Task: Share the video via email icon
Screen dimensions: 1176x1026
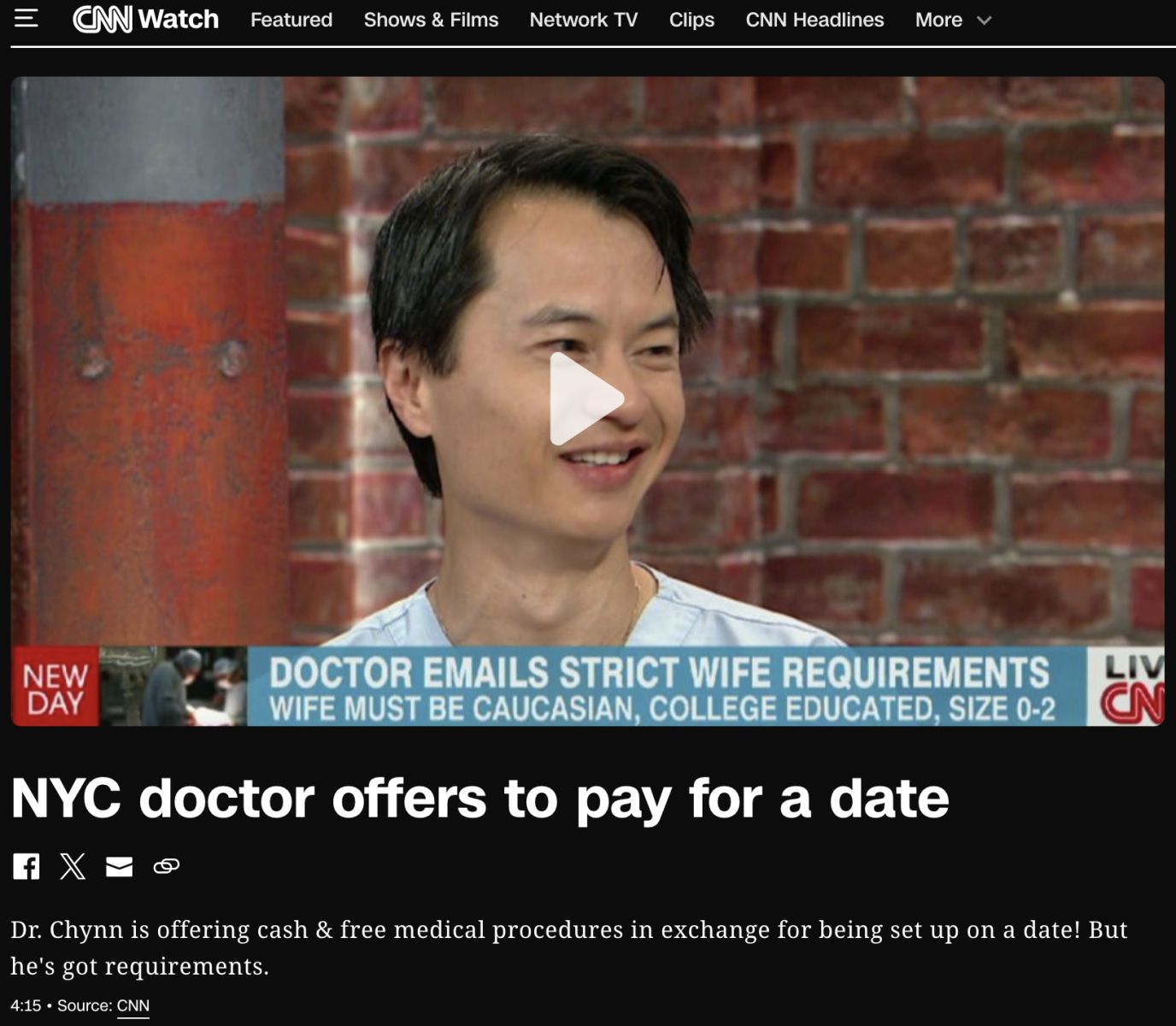Action: coord(119,867)
